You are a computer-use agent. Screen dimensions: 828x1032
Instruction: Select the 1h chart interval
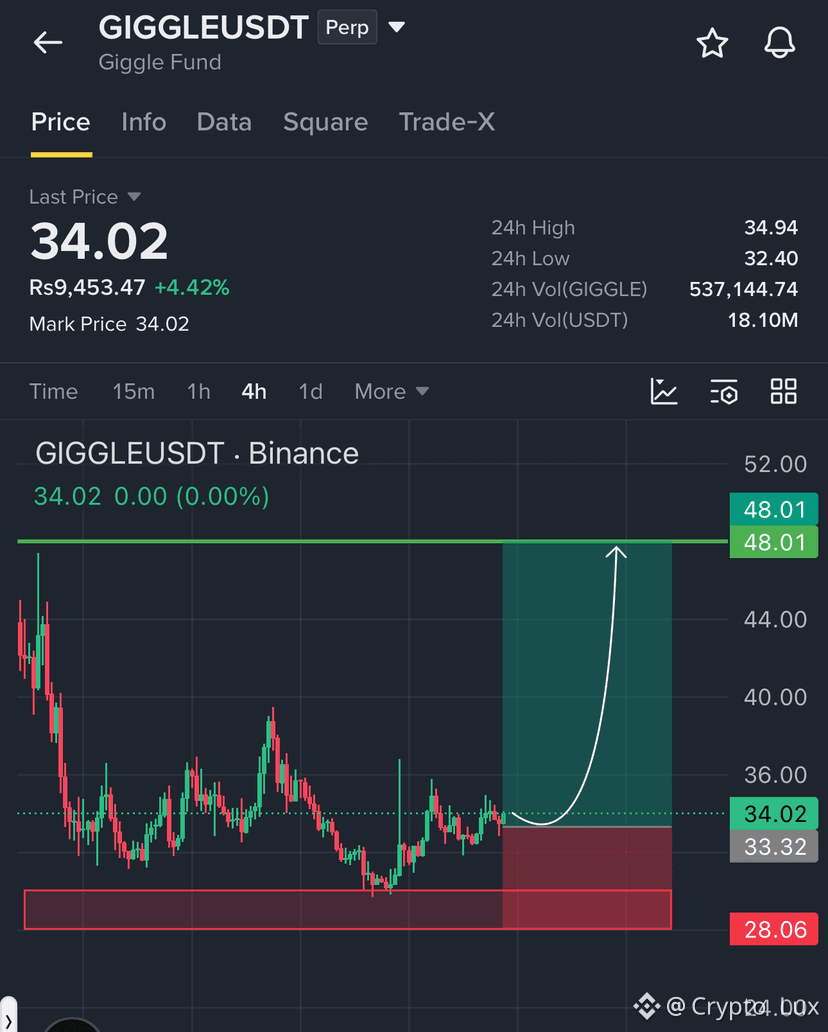click(x=199, y=392)
